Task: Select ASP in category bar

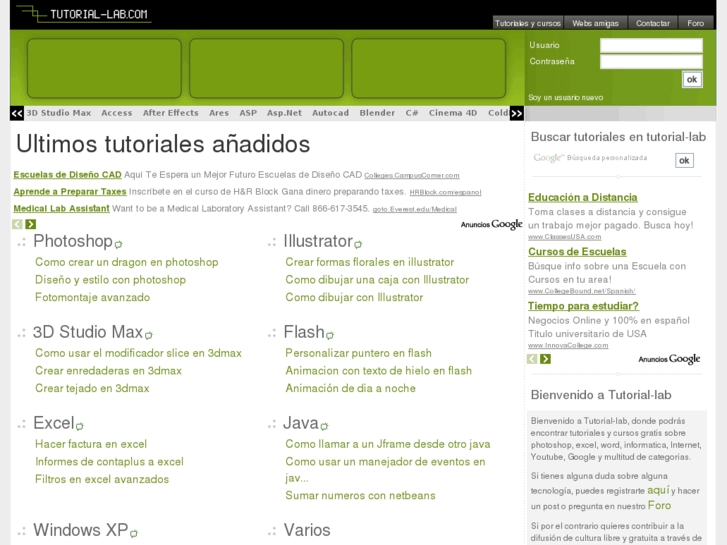Action: (248, 113)
